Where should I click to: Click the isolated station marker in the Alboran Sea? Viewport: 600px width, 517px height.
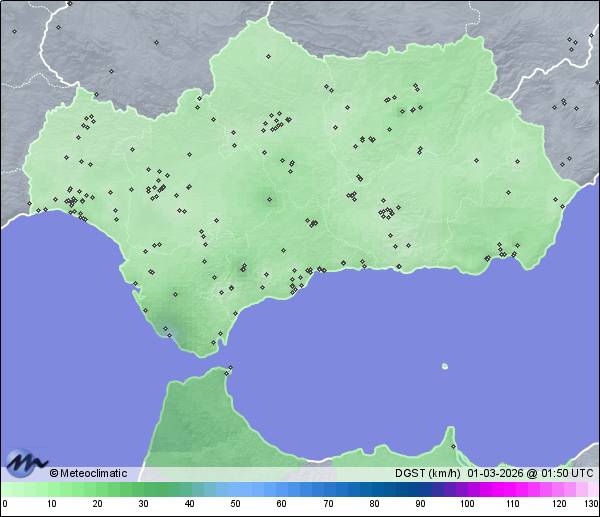444,366
